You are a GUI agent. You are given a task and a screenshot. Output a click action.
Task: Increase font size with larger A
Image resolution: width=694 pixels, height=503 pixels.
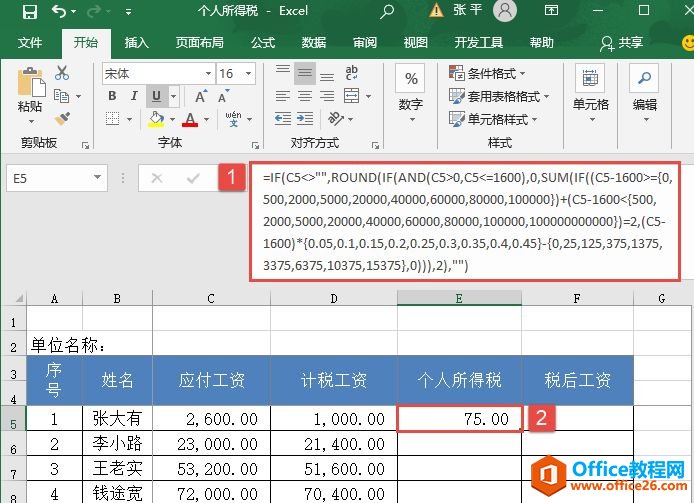(x=201, y=96)
